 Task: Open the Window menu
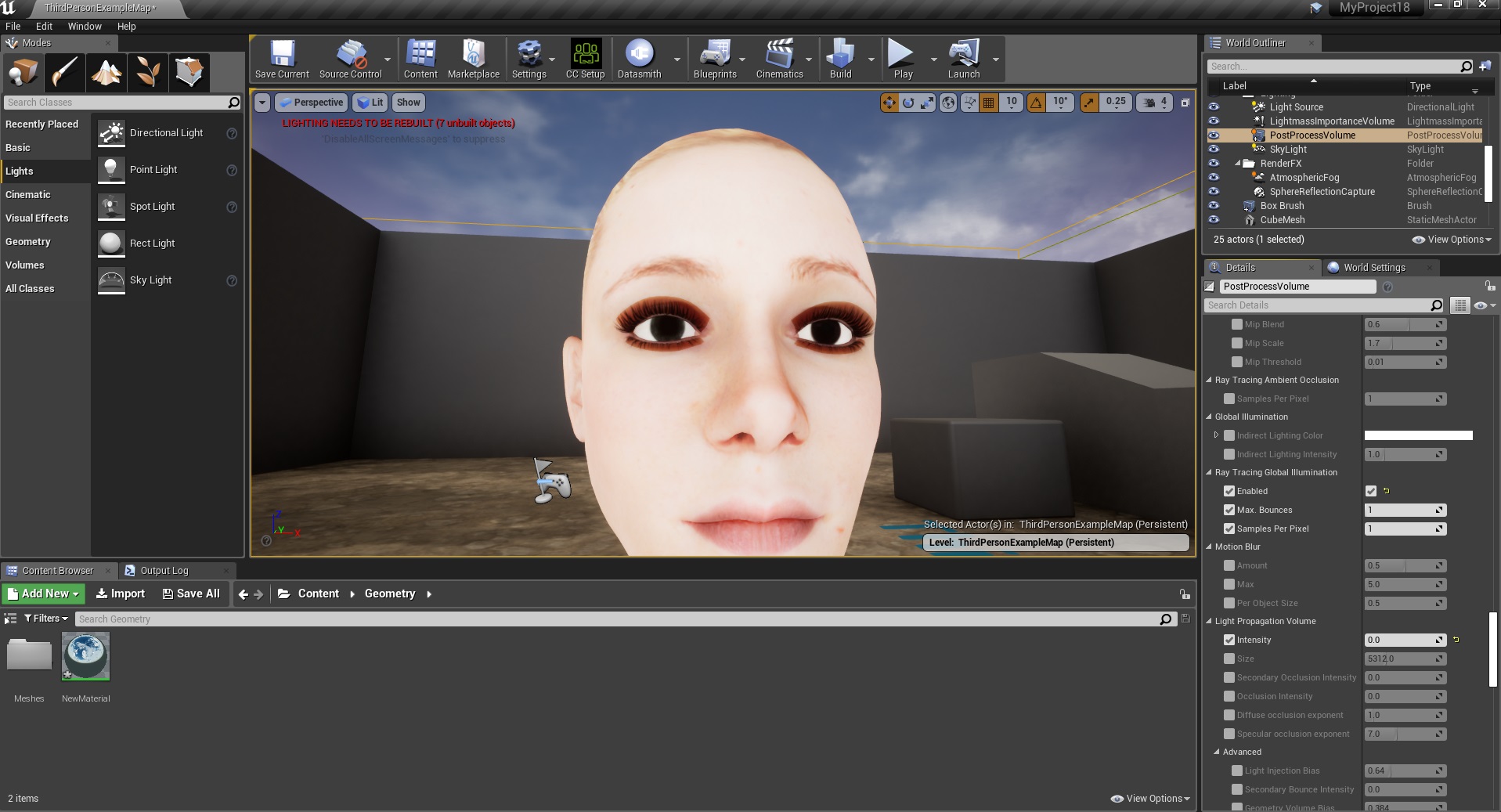pos(85,26)
